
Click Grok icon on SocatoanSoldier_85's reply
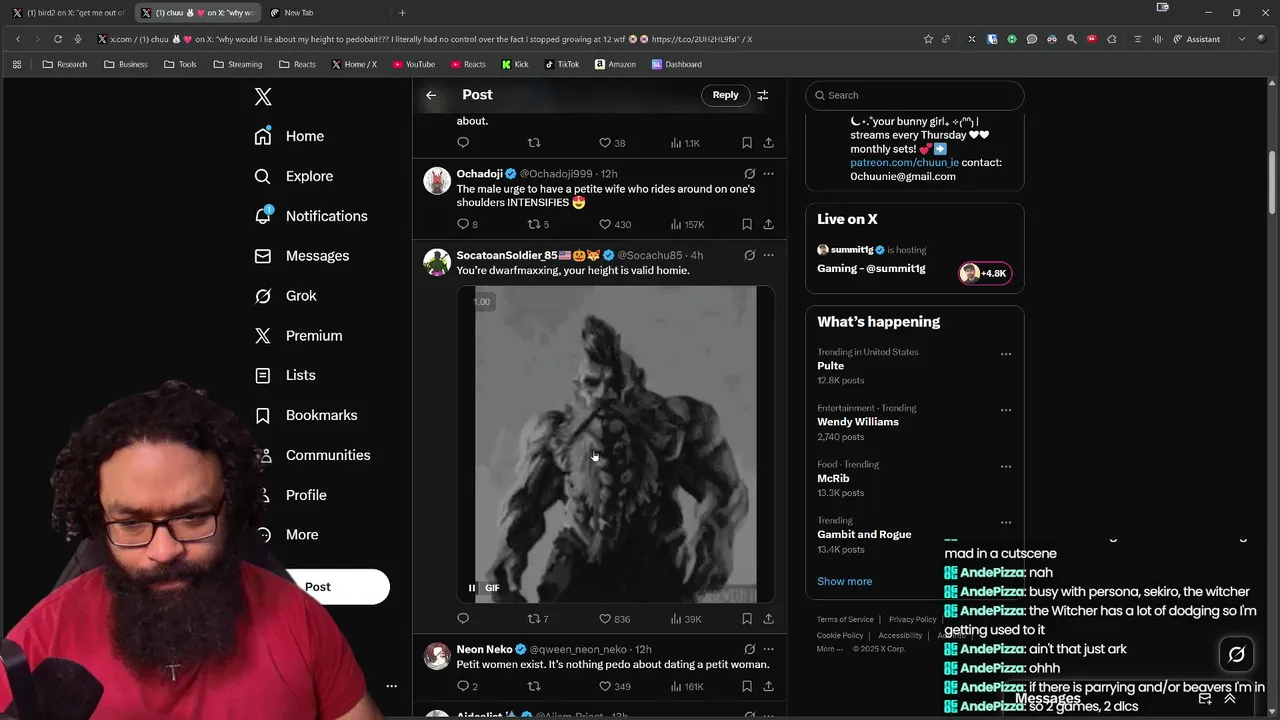(x=749, y=255)
